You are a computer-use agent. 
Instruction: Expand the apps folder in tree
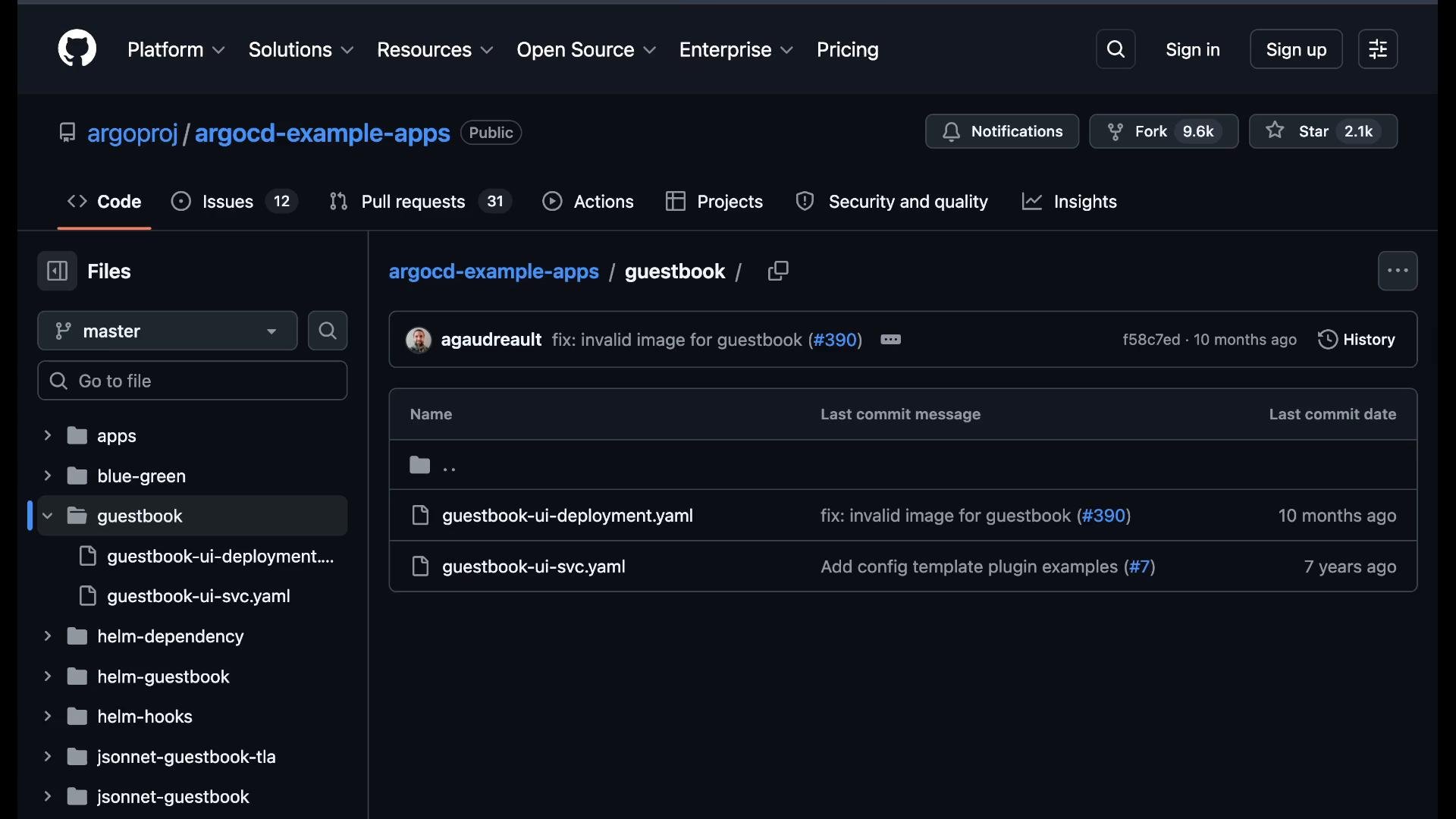48,435
